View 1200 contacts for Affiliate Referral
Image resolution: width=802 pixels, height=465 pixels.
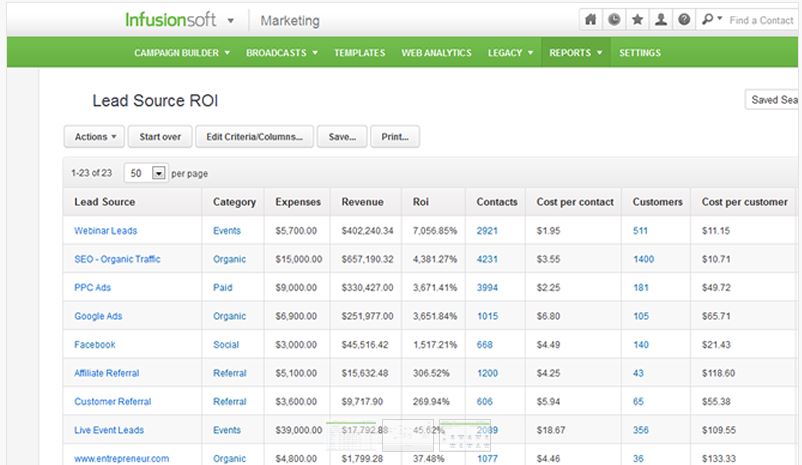click(x=487, y=373)
